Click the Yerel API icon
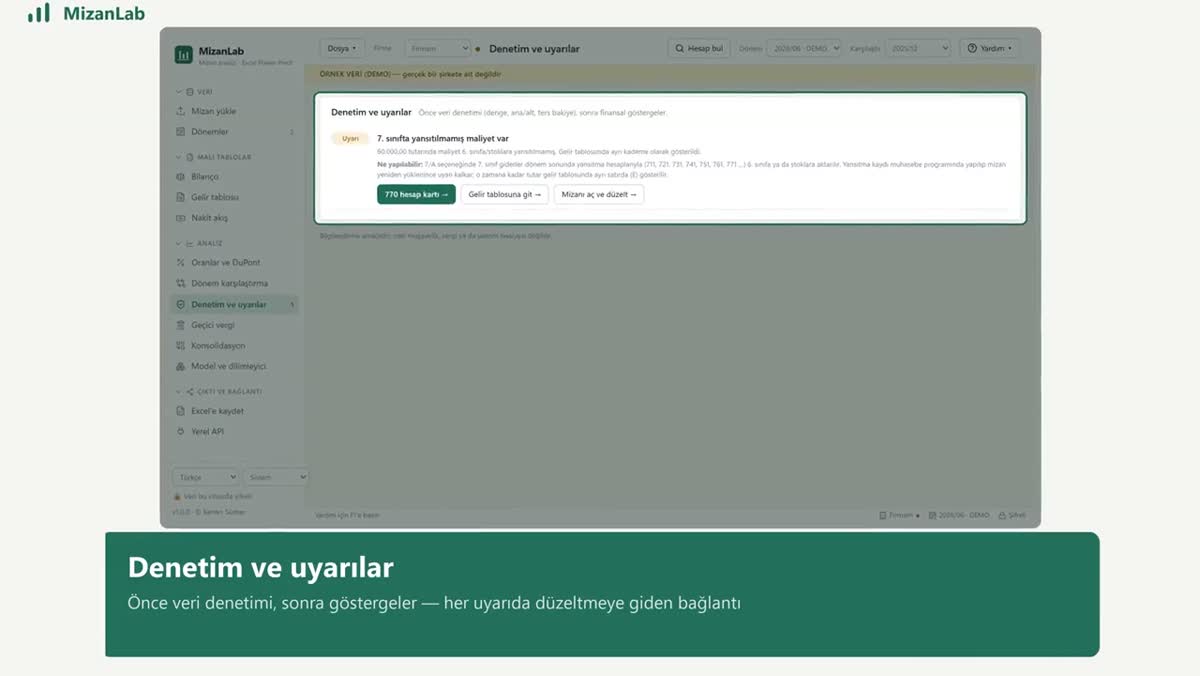Viewport: 1200px width, 676px height. point(181,432)
